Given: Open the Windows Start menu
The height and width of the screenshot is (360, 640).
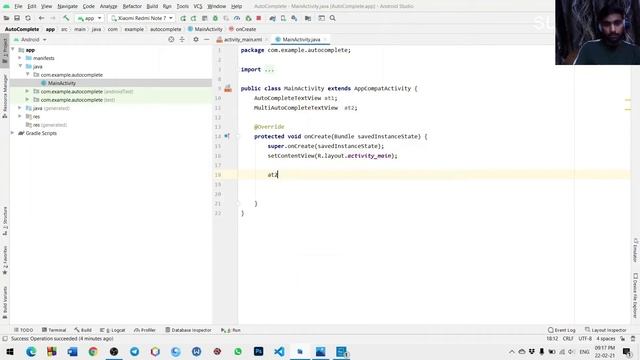Looking at the screenshot, I should click(10, 351).
